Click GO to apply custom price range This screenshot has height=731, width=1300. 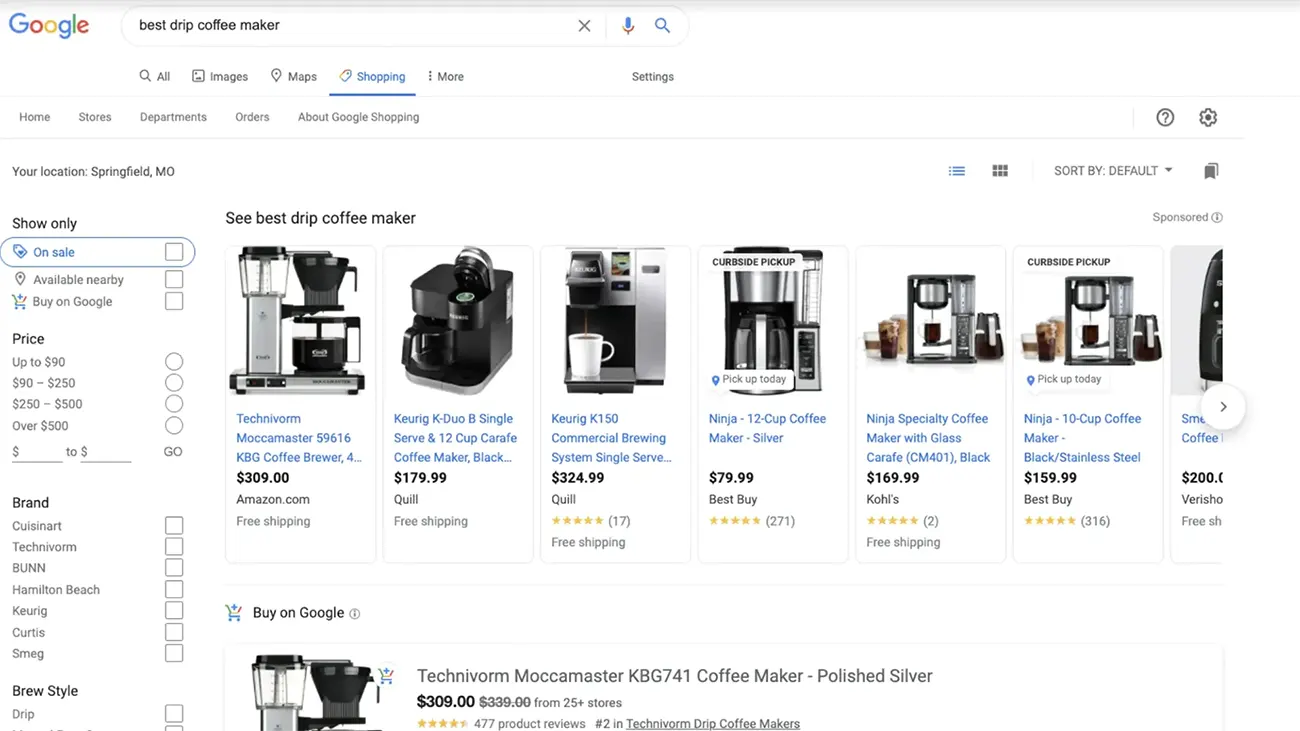(173, 452)
